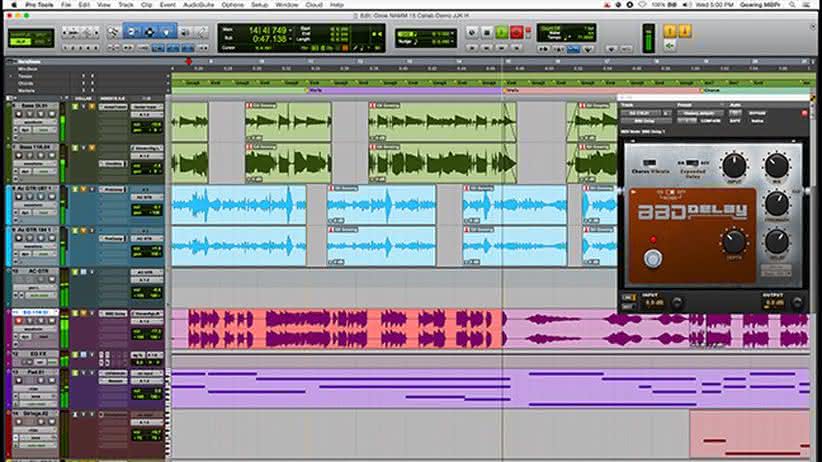Click the Bypass button in plugin header
822x462 pixels.
pyautogui.click(x=757, y=113)
